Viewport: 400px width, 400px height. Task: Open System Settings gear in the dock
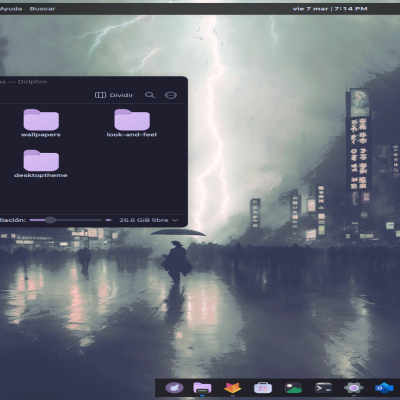[x=354, y=388]
